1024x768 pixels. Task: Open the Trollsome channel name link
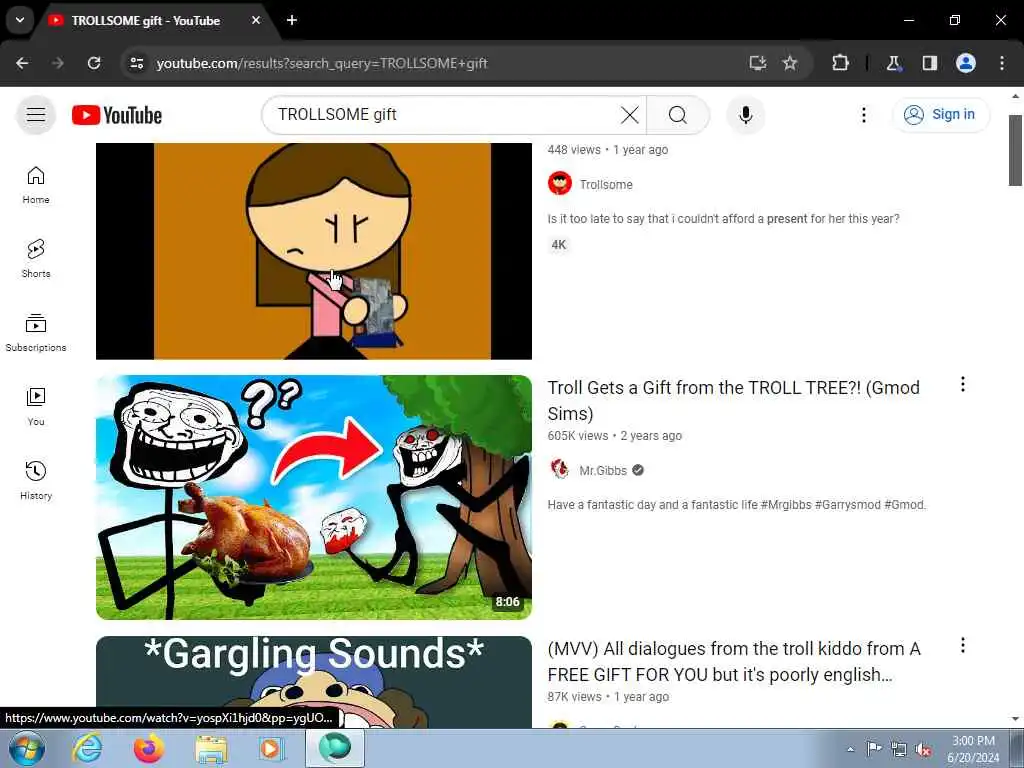pyautogui.click(x=606, y=185)
